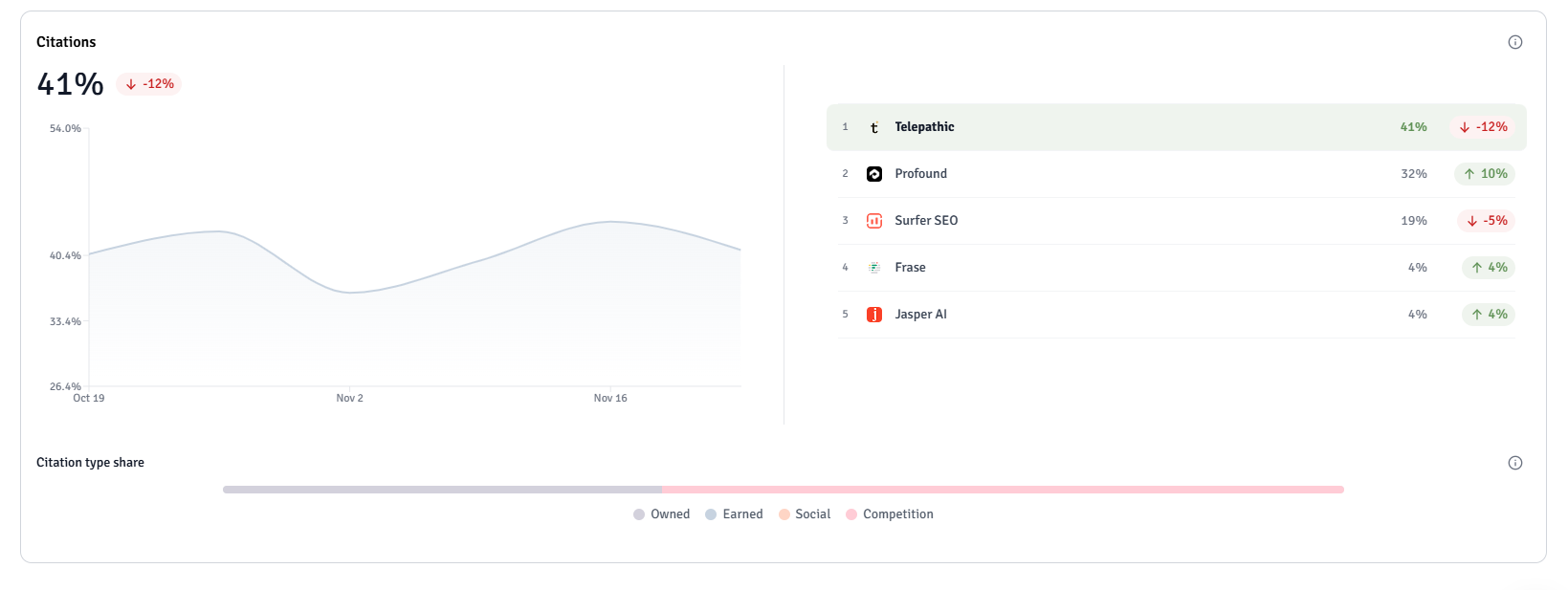Click the Citations heading
This screenshot has width=1568, height=590.
pos(66,42)
